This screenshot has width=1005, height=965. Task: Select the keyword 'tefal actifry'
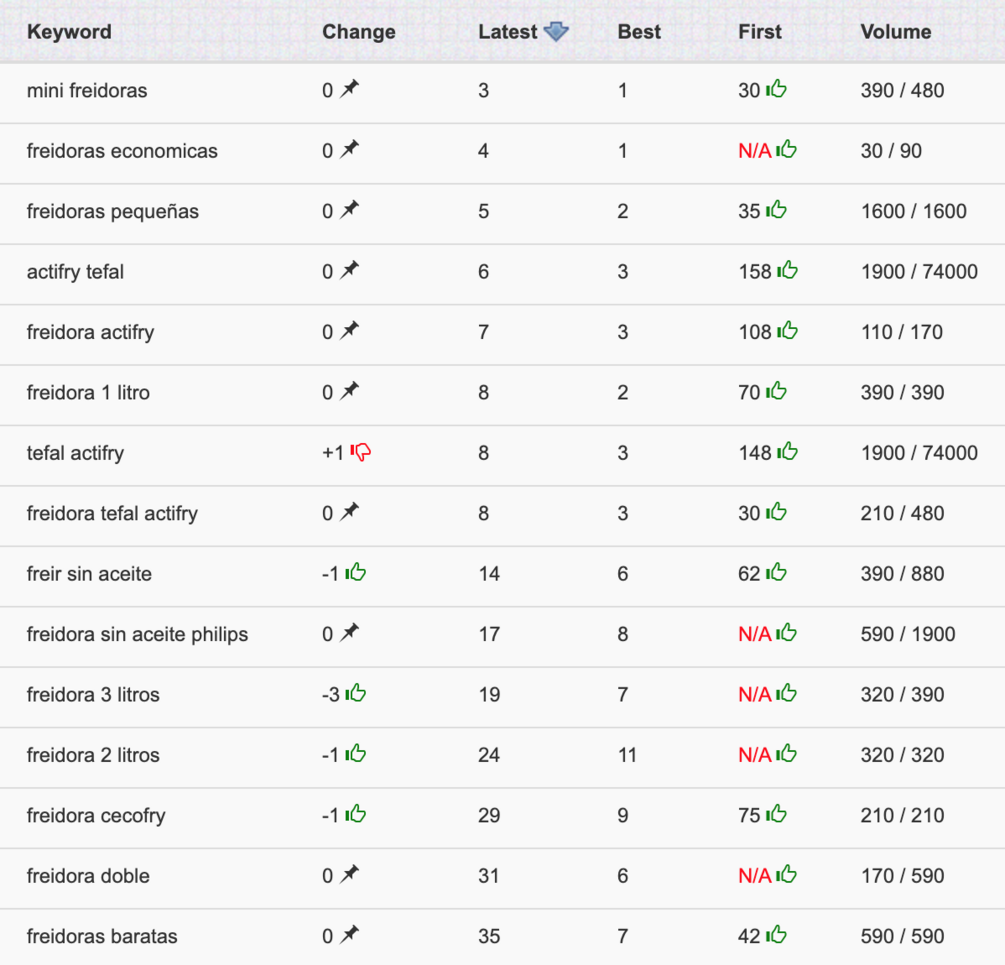(x=75, y=453)
